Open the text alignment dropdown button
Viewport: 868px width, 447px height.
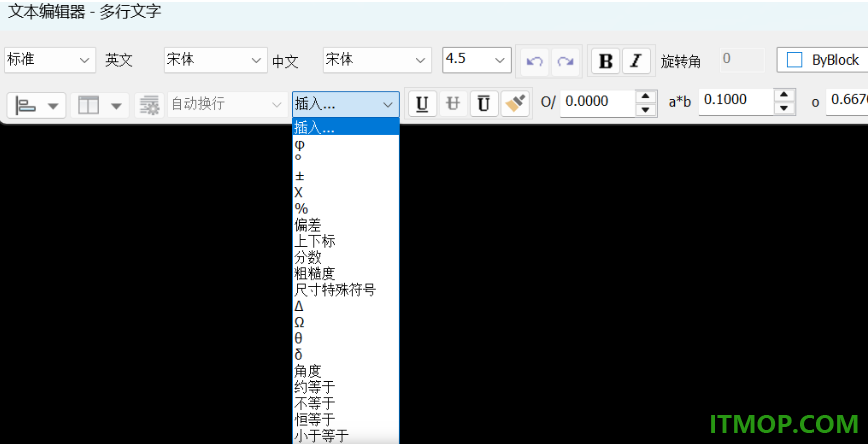pyautogui.click(x=37, y=105)
